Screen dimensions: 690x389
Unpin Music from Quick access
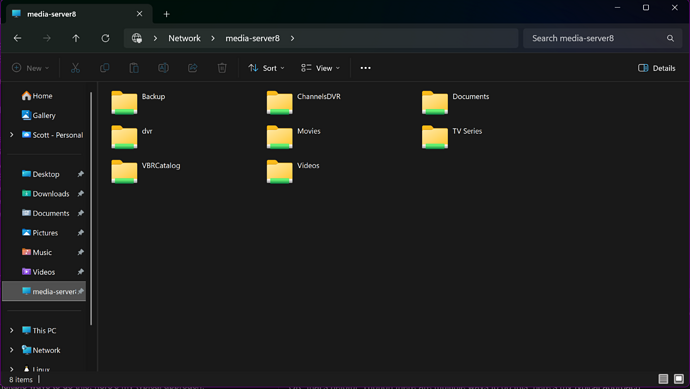click(x=81, y=252)
